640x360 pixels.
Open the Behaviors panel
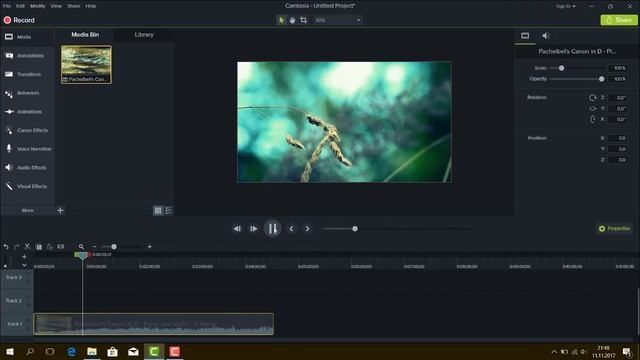27,93
